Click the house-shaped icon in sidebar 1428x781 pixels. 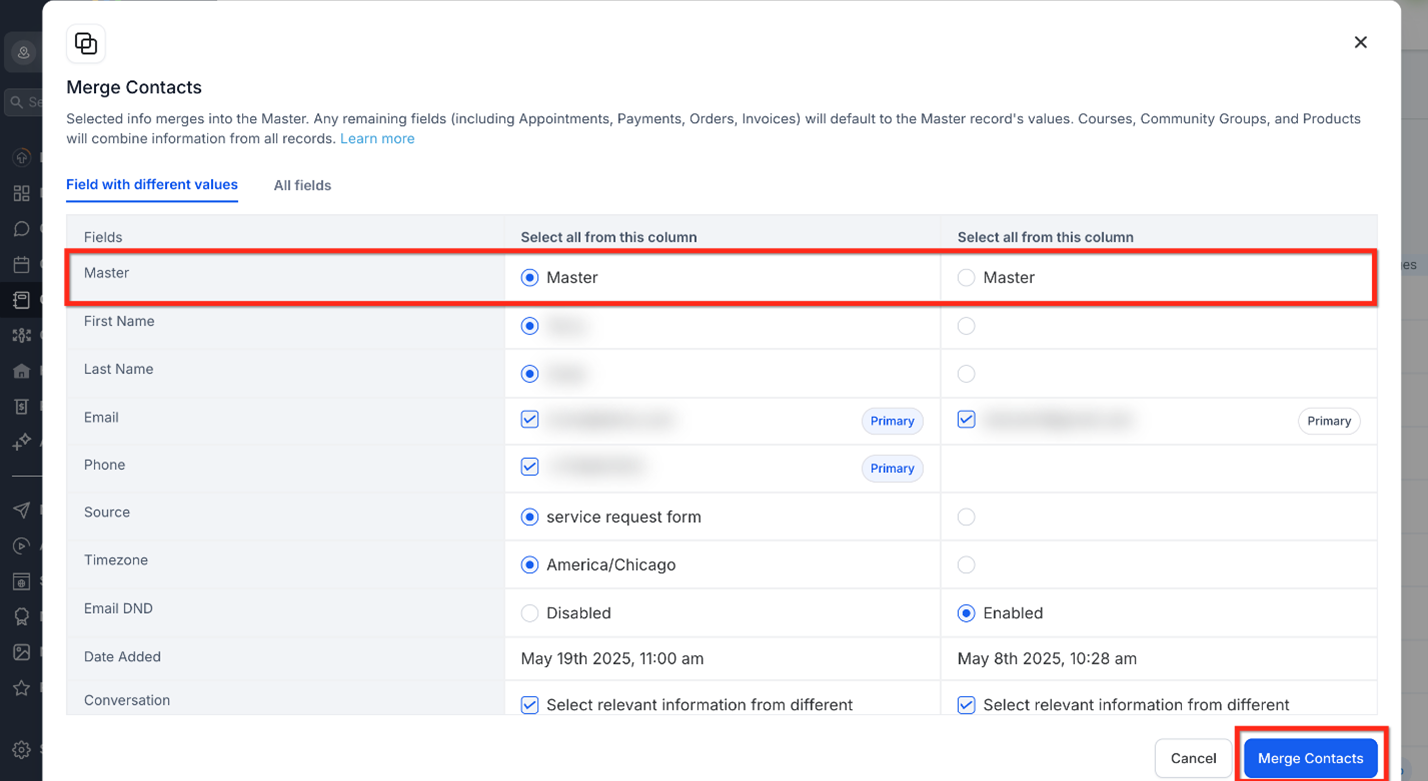tap(21, 371)
